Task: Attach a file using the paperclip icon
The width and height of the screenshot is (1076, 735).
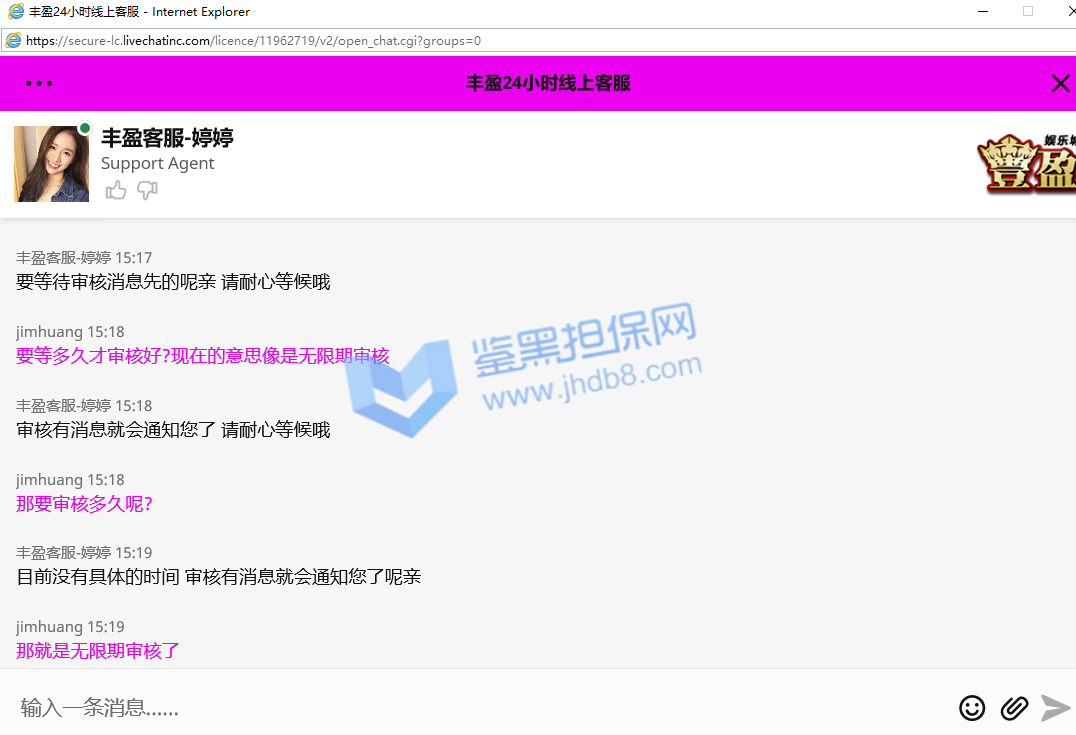Action: pyautogui.click(x=1014, y=708)
